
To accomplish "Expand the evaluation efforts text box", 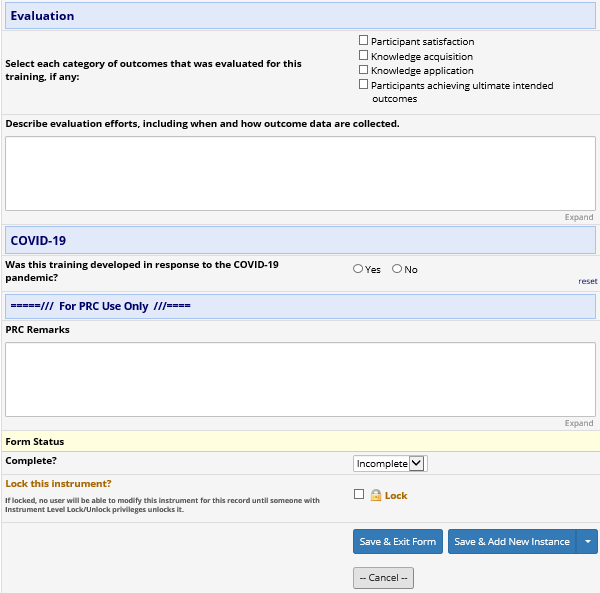I will pos(578,217).
